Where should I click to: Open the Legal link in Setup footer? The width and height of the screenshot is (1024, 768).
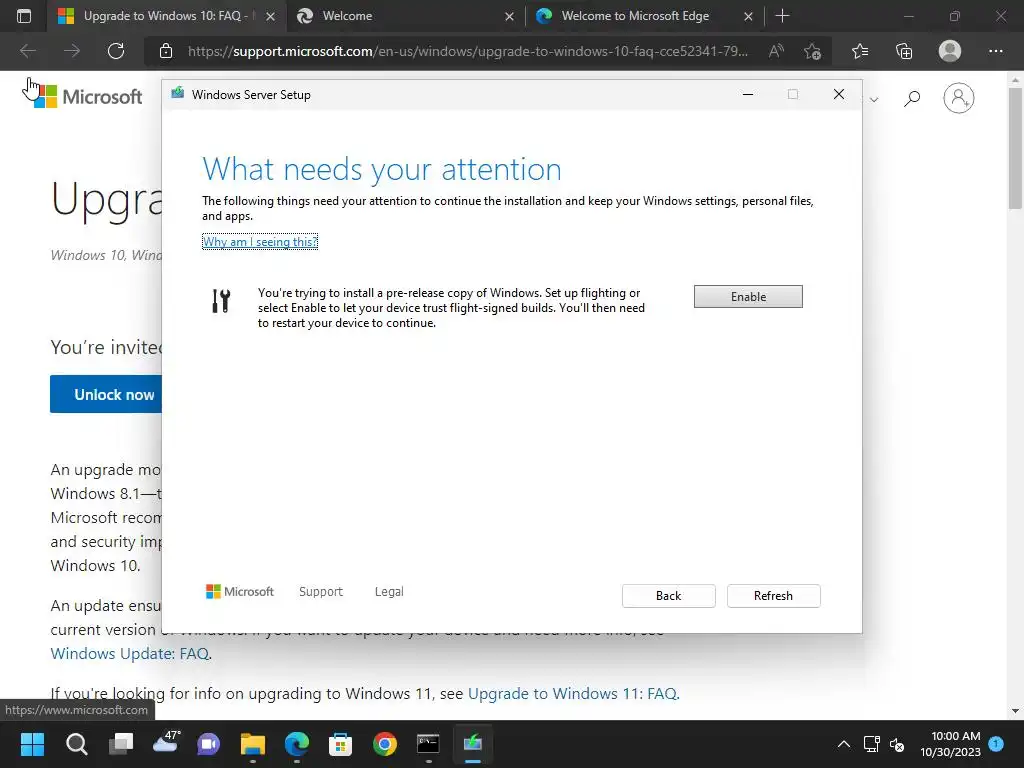click(389, 592)
